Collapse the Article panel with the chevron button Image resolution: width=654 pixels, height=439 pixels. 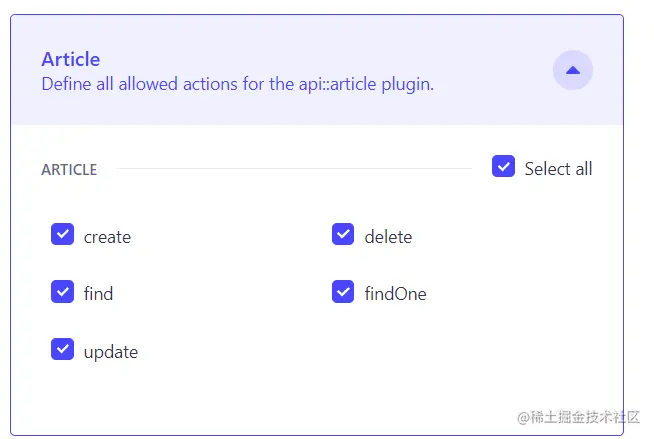pos(573,70)
